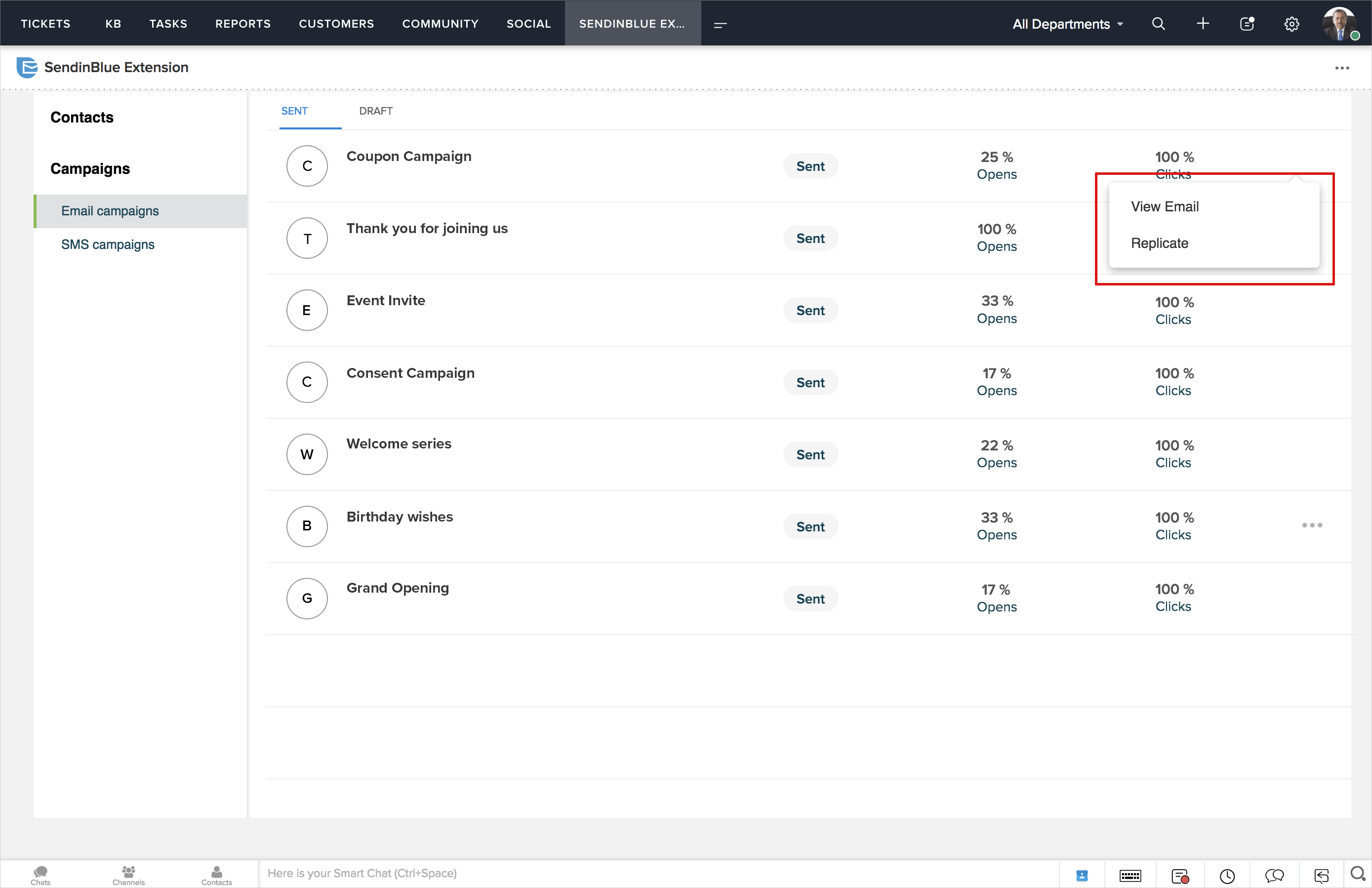Open the keyboard shortcuts icon in bottom bar
This screenshot has width=1372, height=888.
[1130, 876]
